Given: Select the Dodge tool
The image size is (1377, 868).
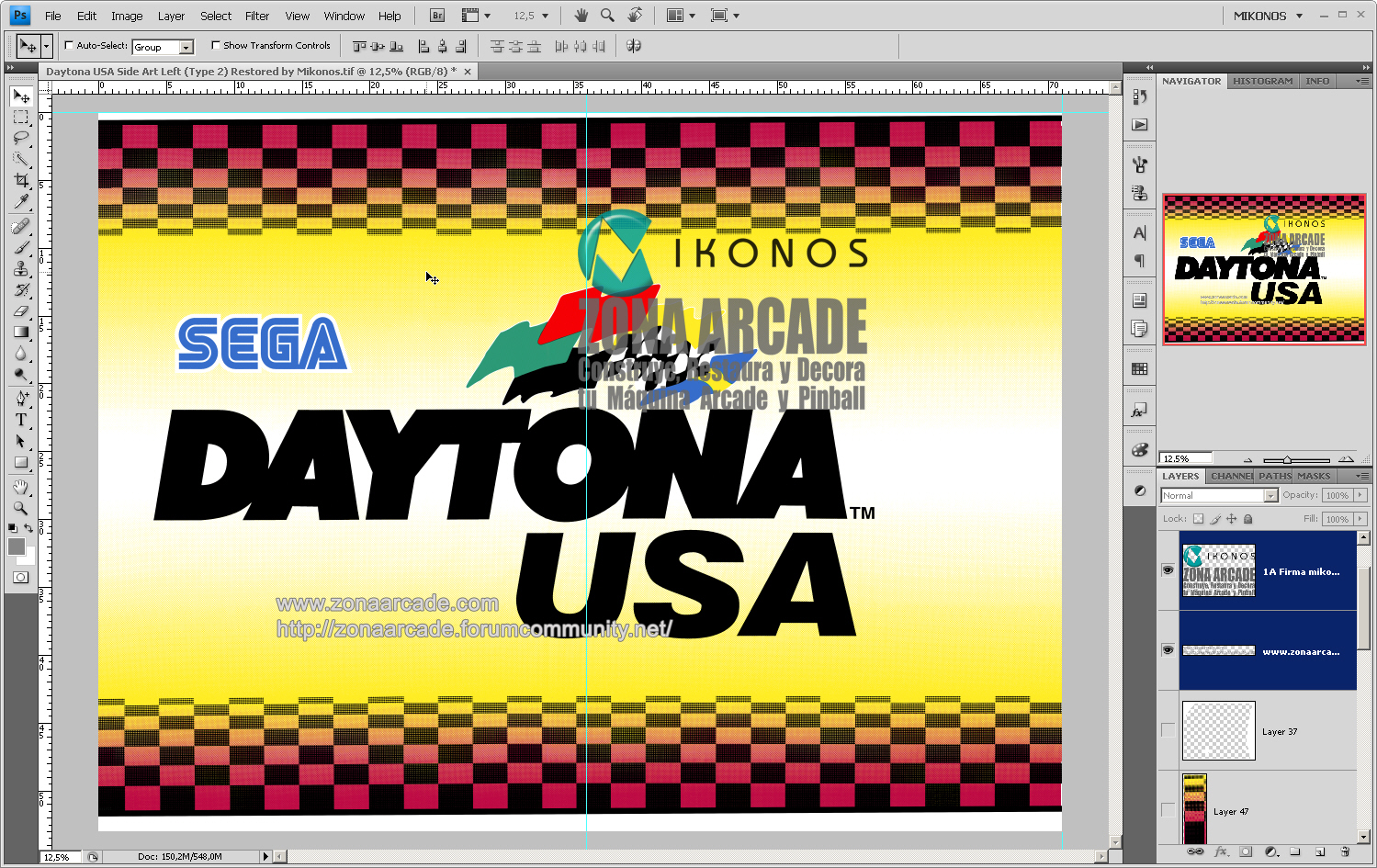Looking at the screenshot, I should pyautogui.click(x=21, y=375).
